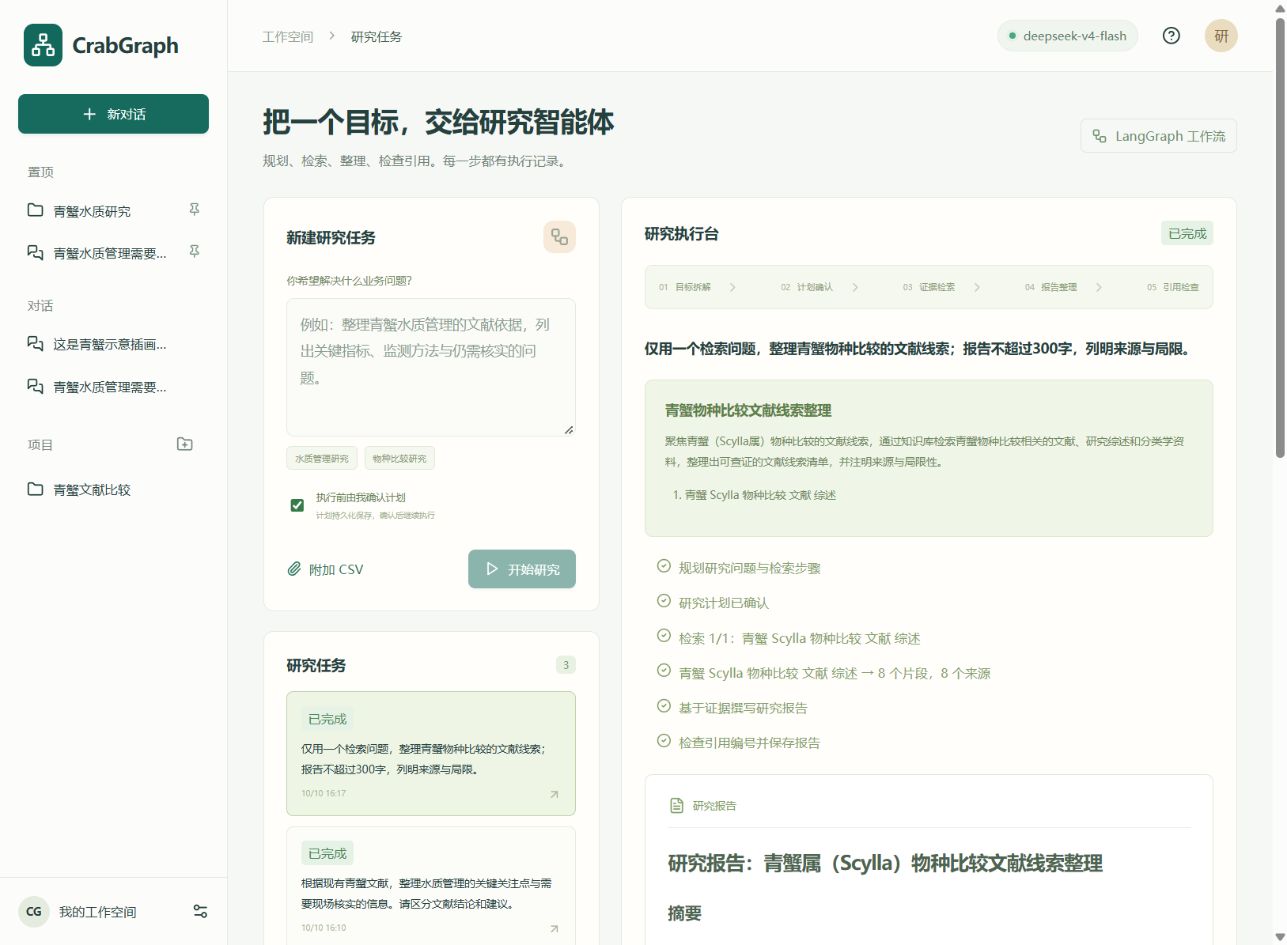Select step 03 证据检索
Screen dimensions: 1287x945
(x=929, y=287)
